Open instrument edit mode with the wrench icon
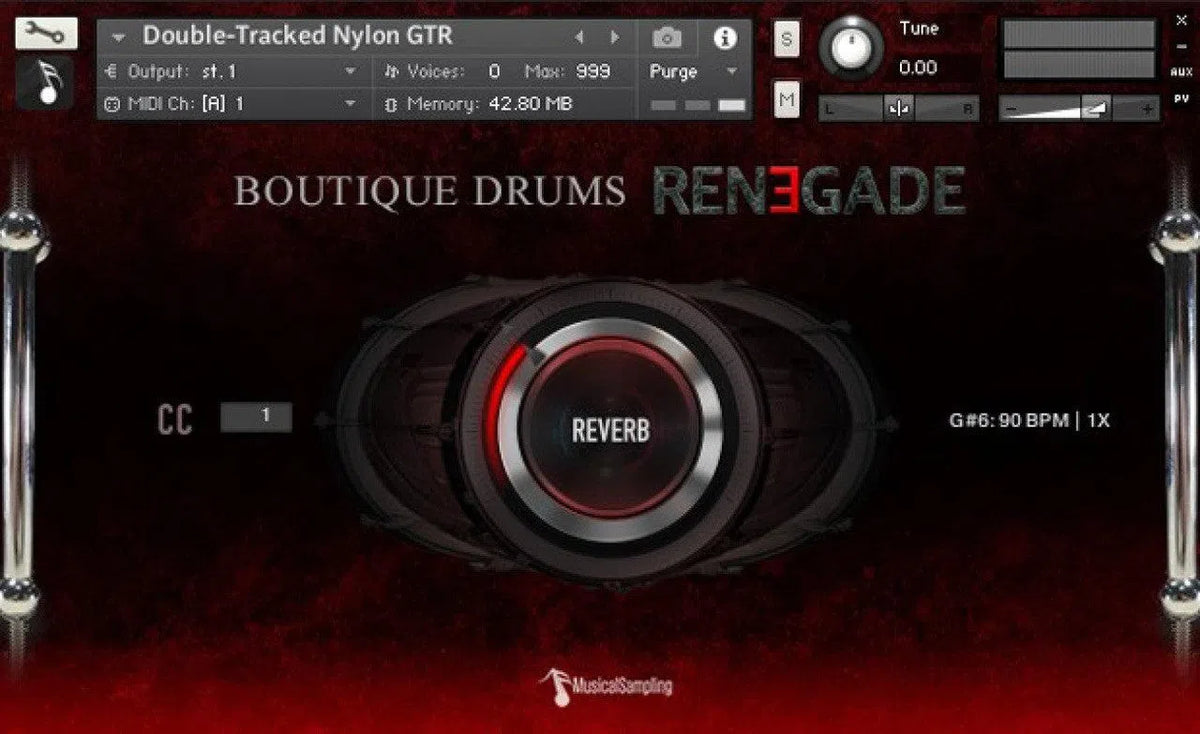The height and width of the screenshot is (734, 1200). pyautogui.click(x=46, y=34)
